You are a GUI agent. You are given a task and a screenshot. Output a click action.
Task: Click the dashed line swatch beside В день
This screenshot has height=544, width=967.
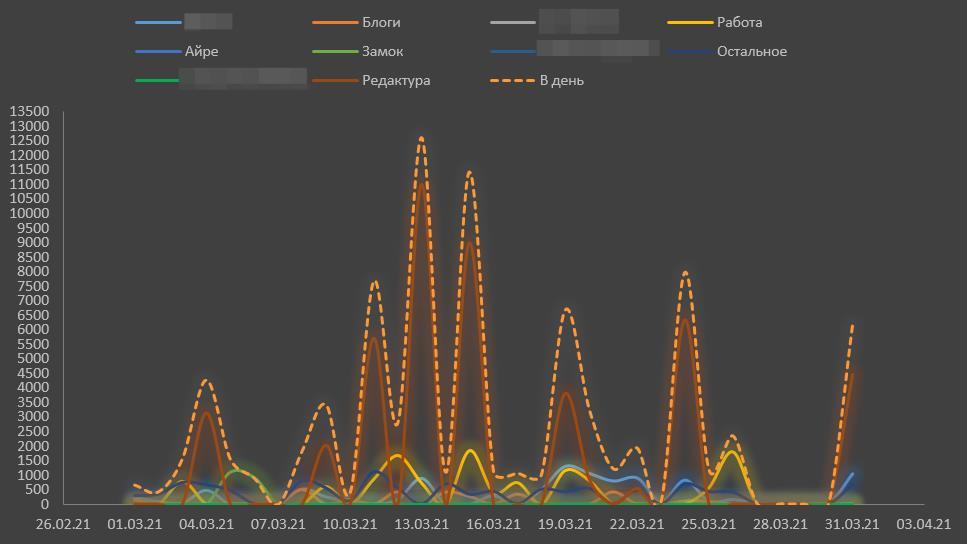click(x=512, y=80)
